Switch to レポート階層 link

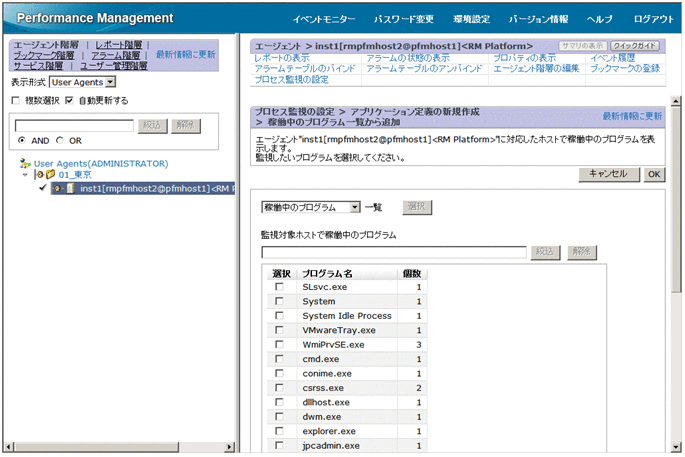tap(118, 45)
